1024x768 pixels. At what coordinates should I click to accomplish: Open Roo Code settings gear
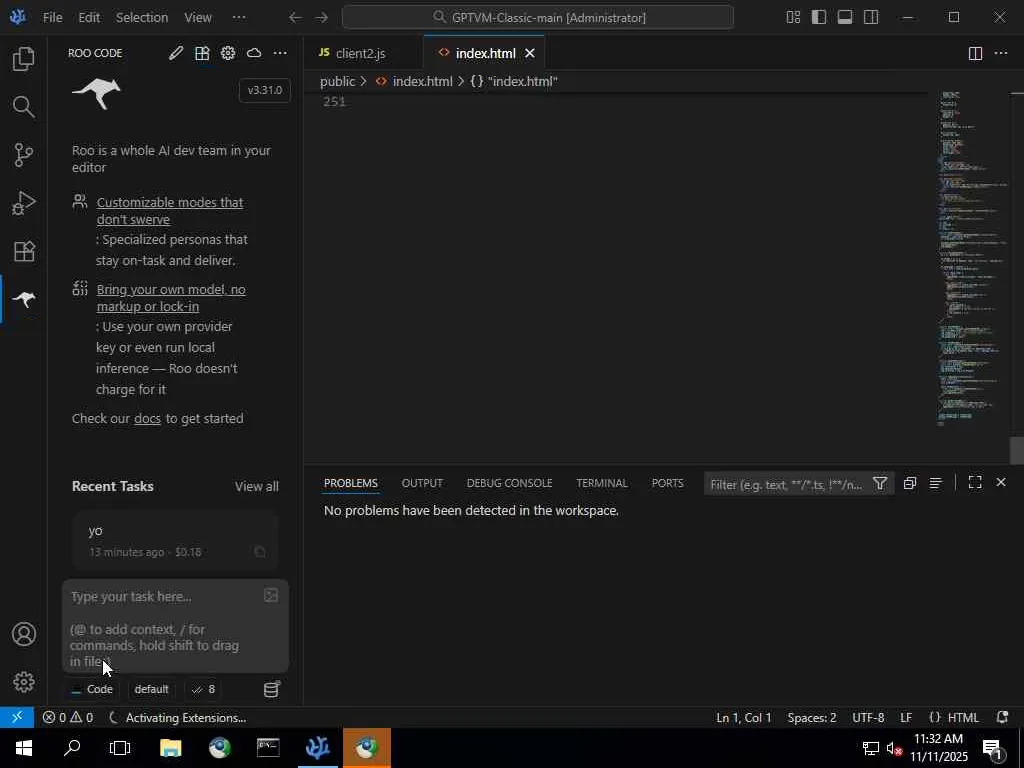coord(228,53)
